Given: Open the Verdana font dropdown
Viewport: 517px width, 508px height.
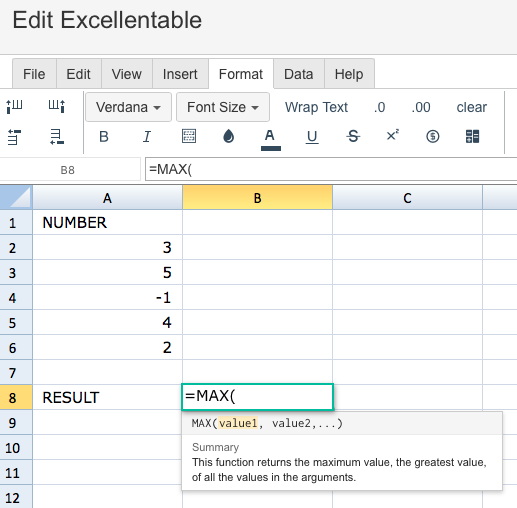Looking at the screenshot, I should pyautogui.click(x=129, y=107).
